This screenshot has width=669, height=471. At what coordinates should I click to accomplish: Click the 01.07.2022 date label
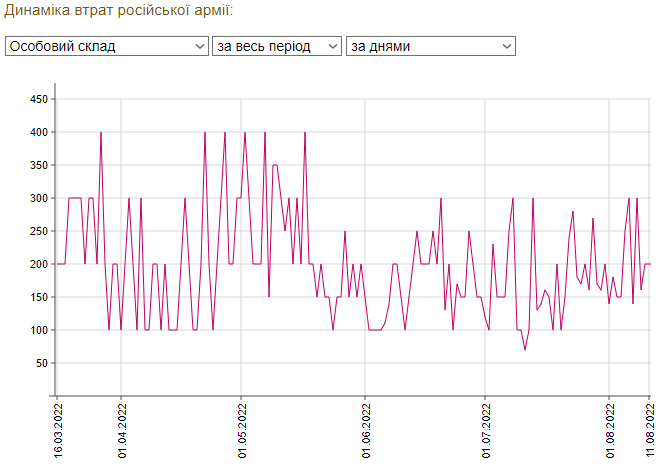486,431
